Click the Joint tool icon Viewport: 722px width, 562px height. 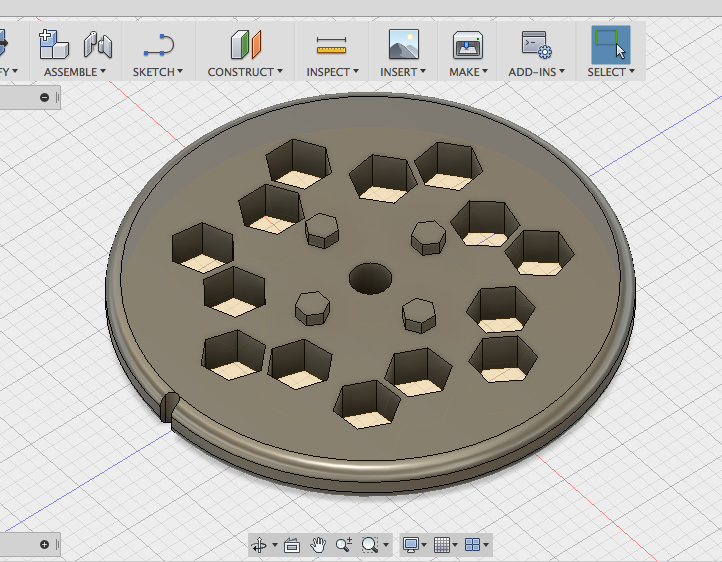[97, 45]
